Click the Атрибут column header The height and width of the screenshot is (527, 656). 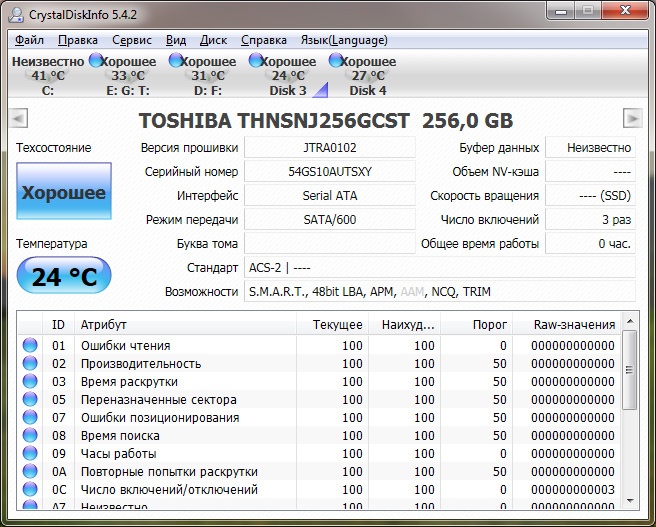click(x=185, y=325)
